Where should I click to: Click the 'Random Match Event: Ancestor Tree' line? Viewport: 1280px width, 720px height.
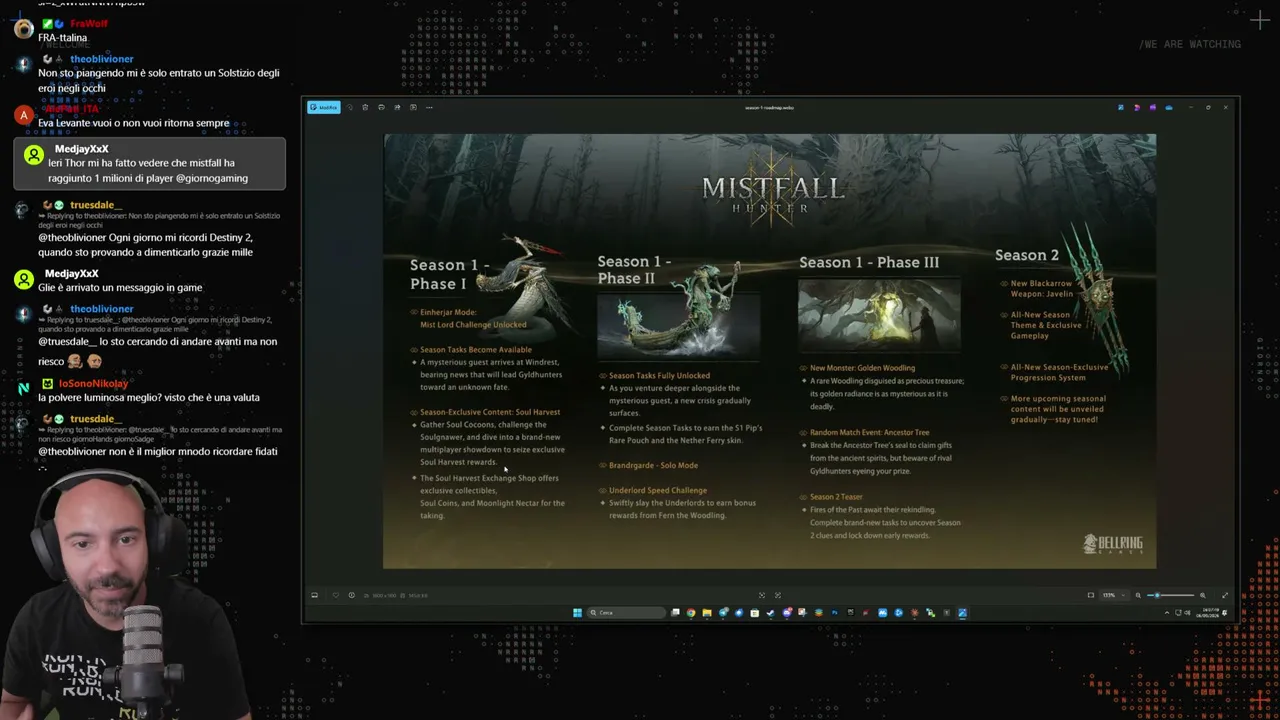tap(869, 432)
